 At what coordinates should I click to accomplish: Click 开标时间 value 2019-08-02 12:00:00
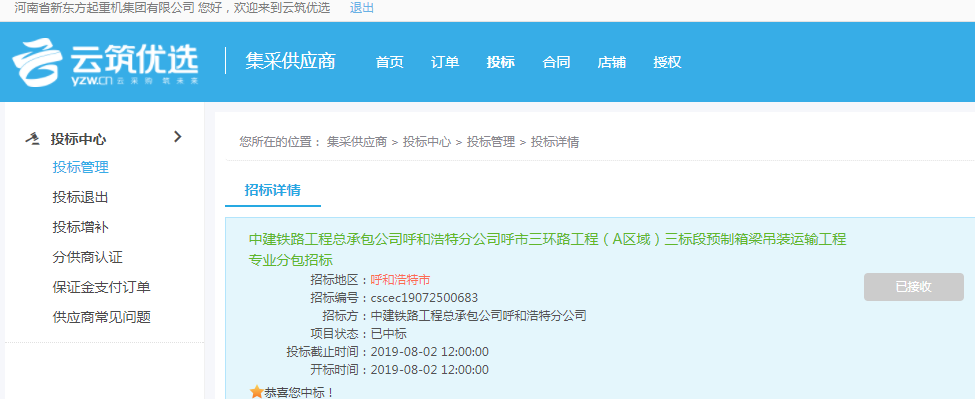coord(430,370)
